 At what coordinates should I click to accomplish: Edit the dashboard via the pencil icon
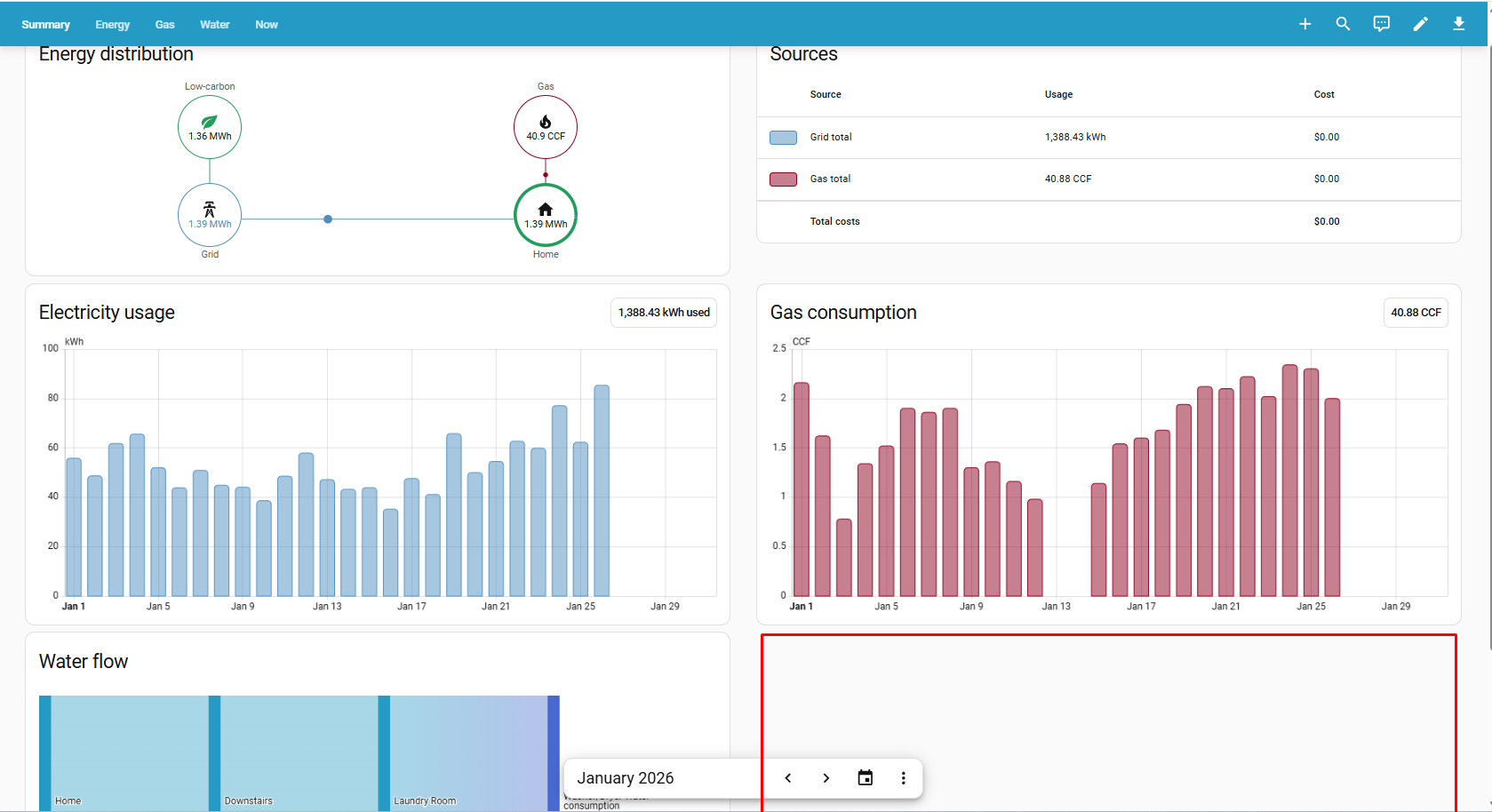(x=1420, y=24)
